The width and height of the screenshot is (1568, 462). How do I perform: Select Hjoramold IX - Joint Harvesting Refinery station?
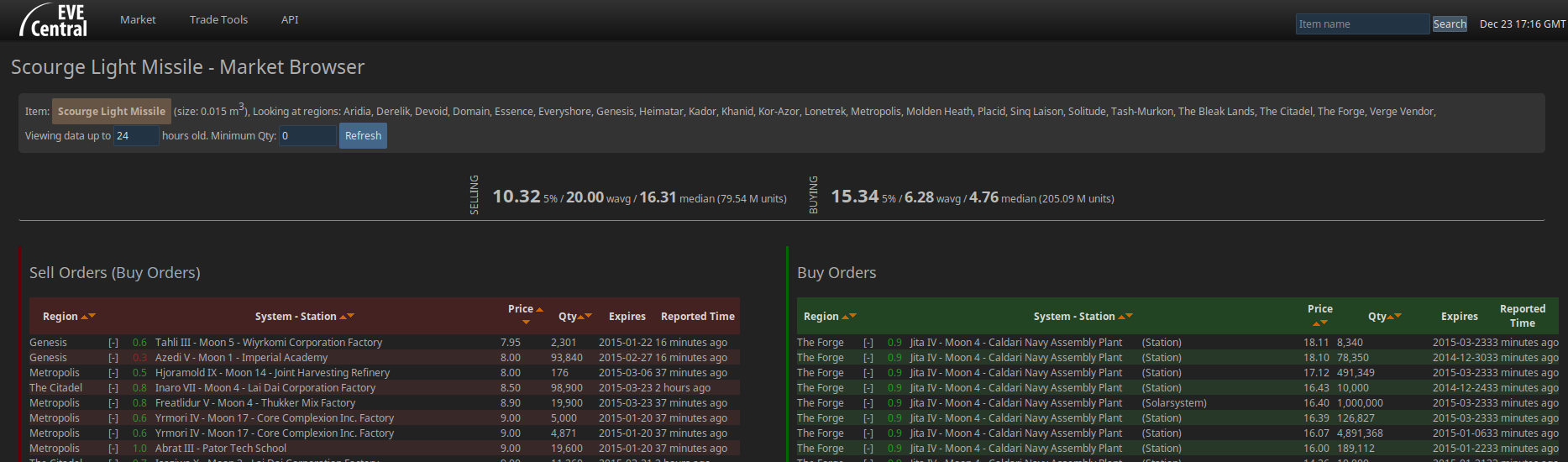point(273,373)
